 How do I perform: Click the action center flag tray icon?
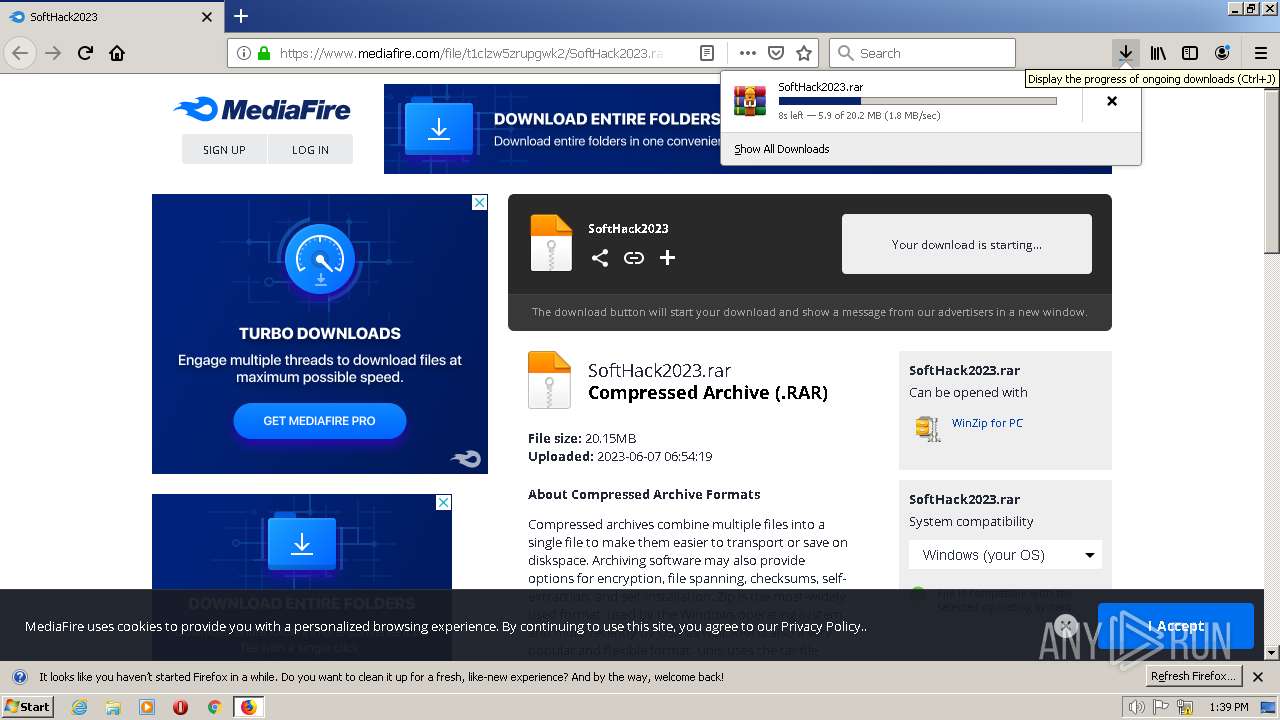pos(1162,707)
